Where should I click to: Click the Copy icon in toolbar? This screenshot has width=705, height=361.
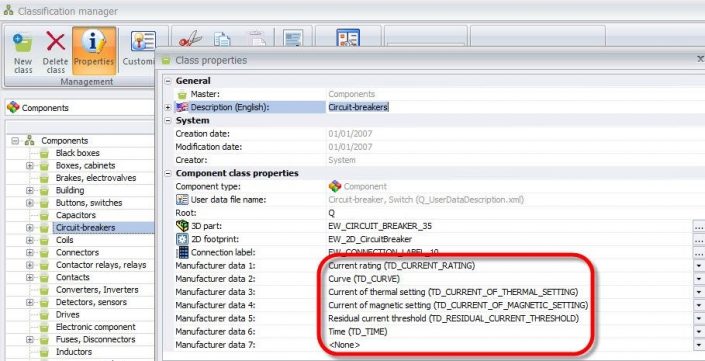point(222,40)
